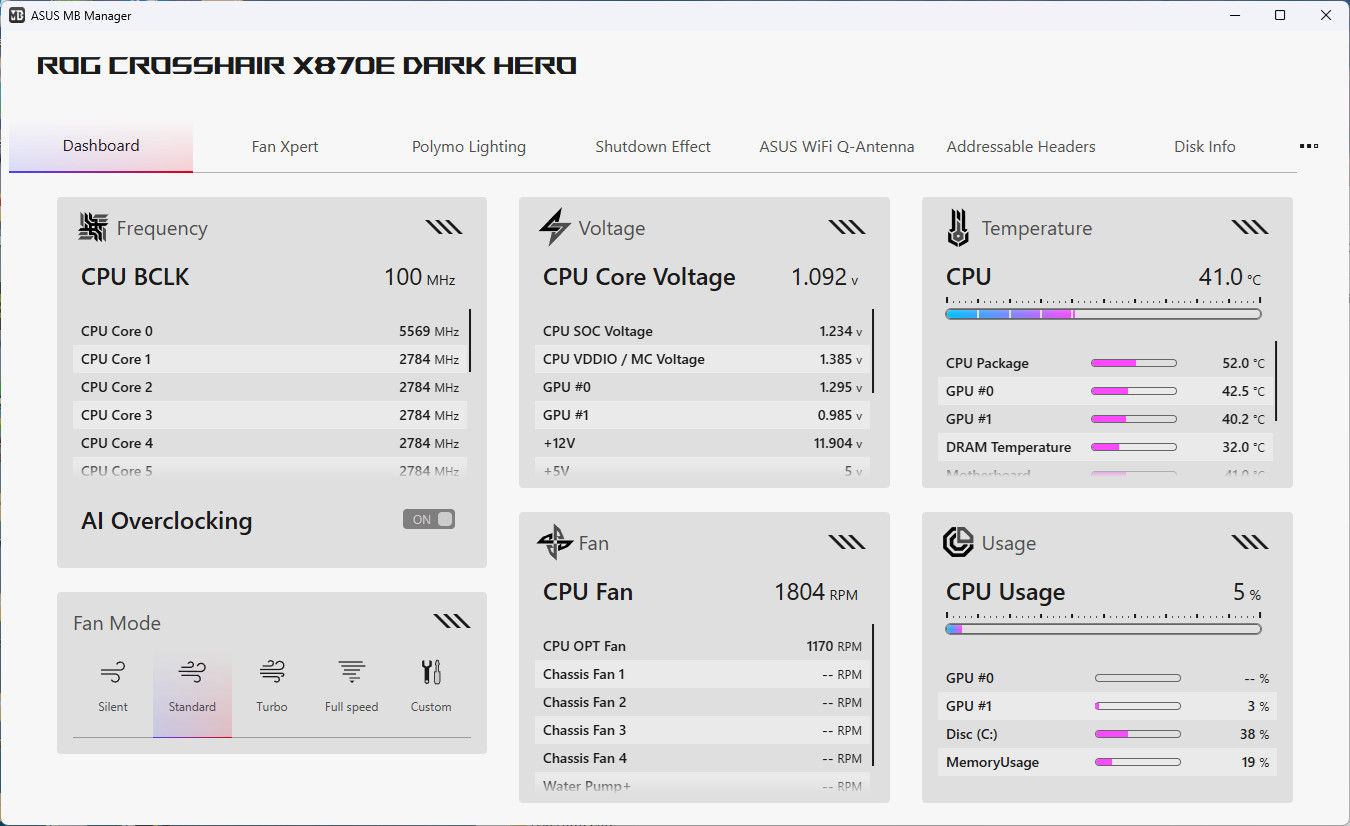
Task: Open the more tabs ellipsis menu
Action: [1308, 146]
